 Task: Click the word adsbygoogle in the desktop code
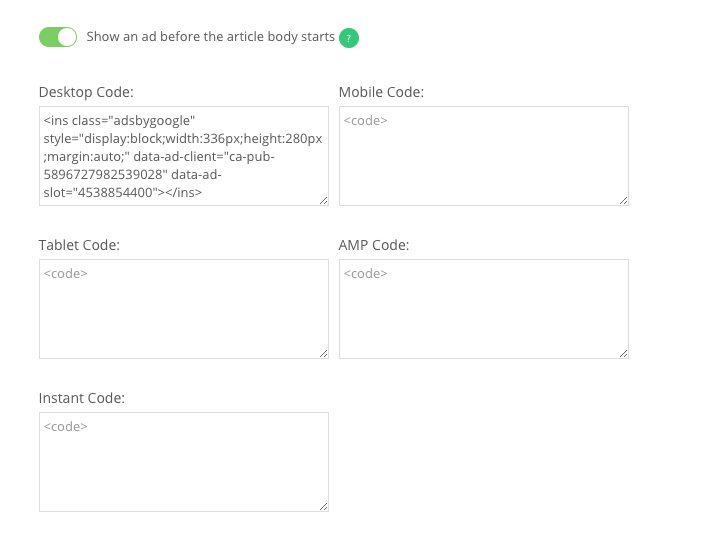pyautogui.click(x=152, y=121)
